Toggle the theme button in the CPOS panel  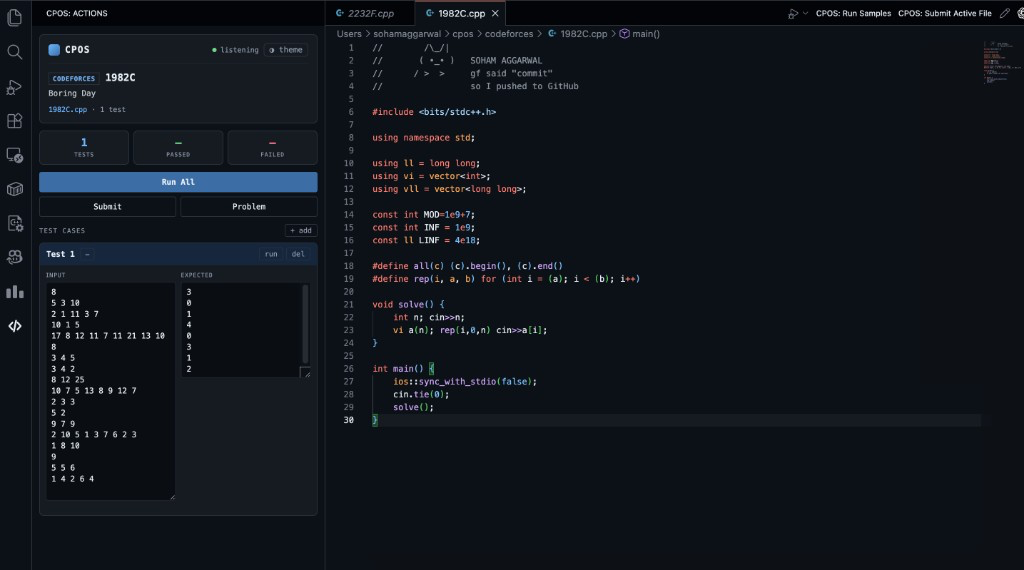coord(286,50)
